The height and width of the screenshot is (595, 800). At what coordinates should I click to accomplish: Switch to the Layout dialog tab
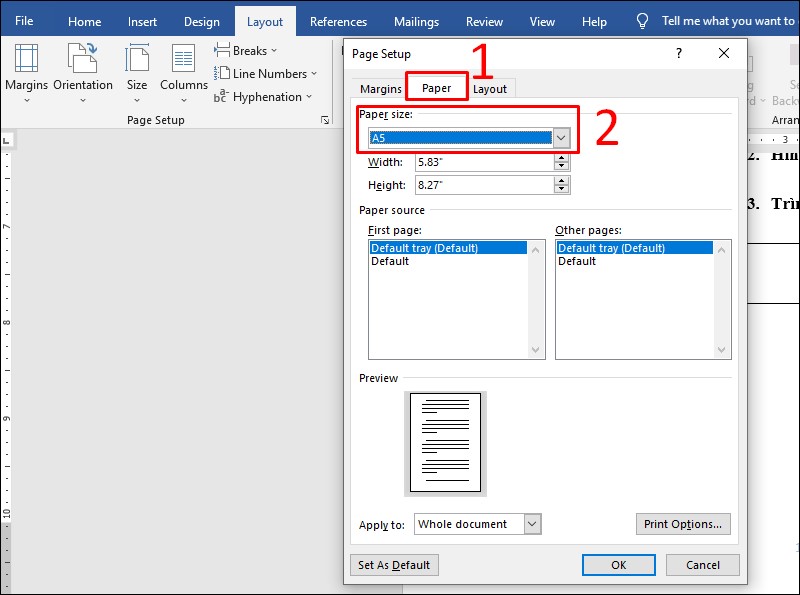(x=490, y=89)
